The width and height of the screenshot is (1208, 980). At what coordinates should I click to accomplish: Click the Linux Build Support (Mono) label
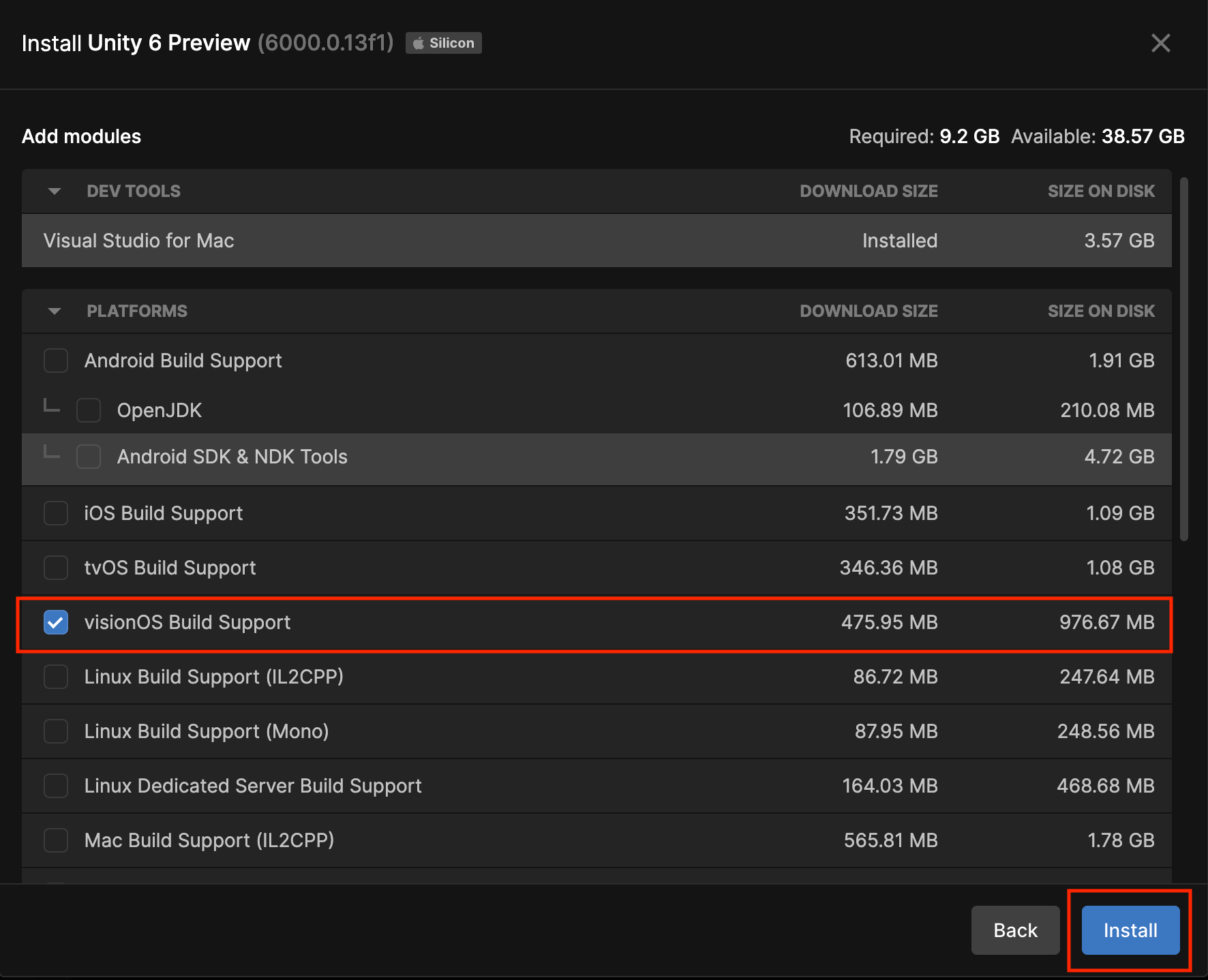[x=207, y=731]
